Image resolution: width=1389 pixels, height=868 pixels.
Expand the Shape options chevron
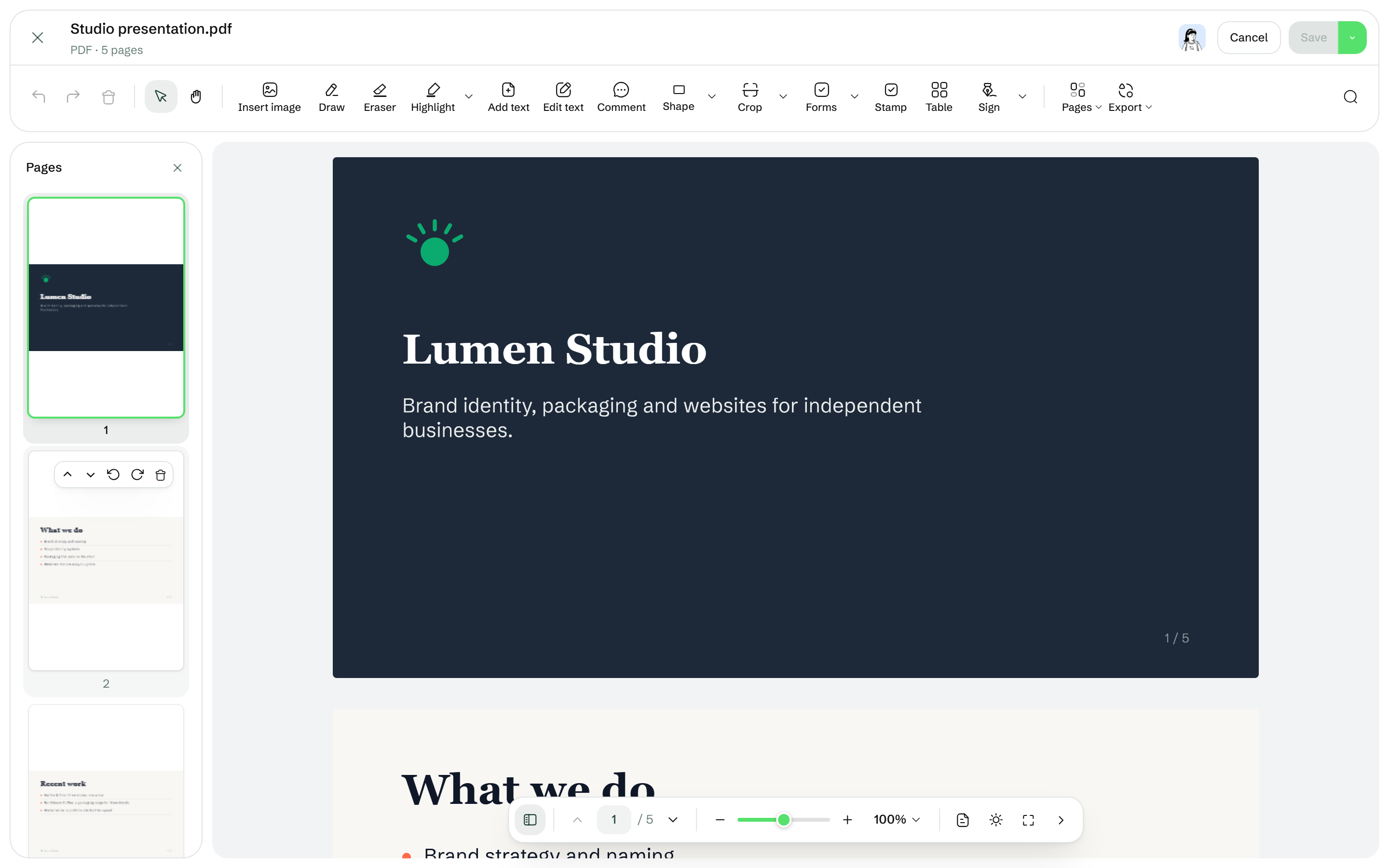[712, 96]
